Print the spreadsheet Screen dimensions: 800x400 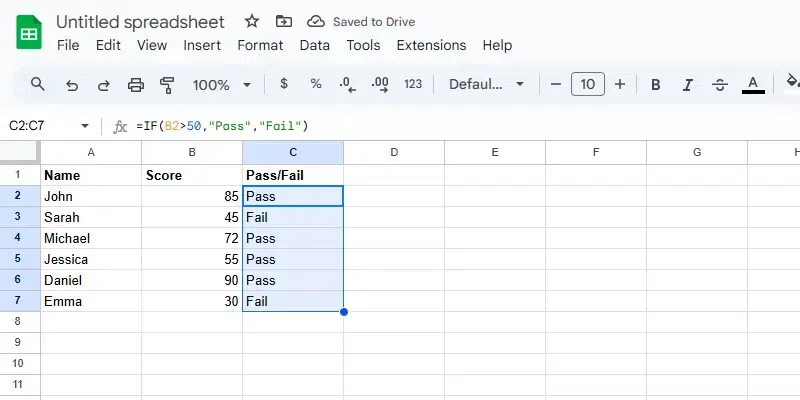point(136,84)
